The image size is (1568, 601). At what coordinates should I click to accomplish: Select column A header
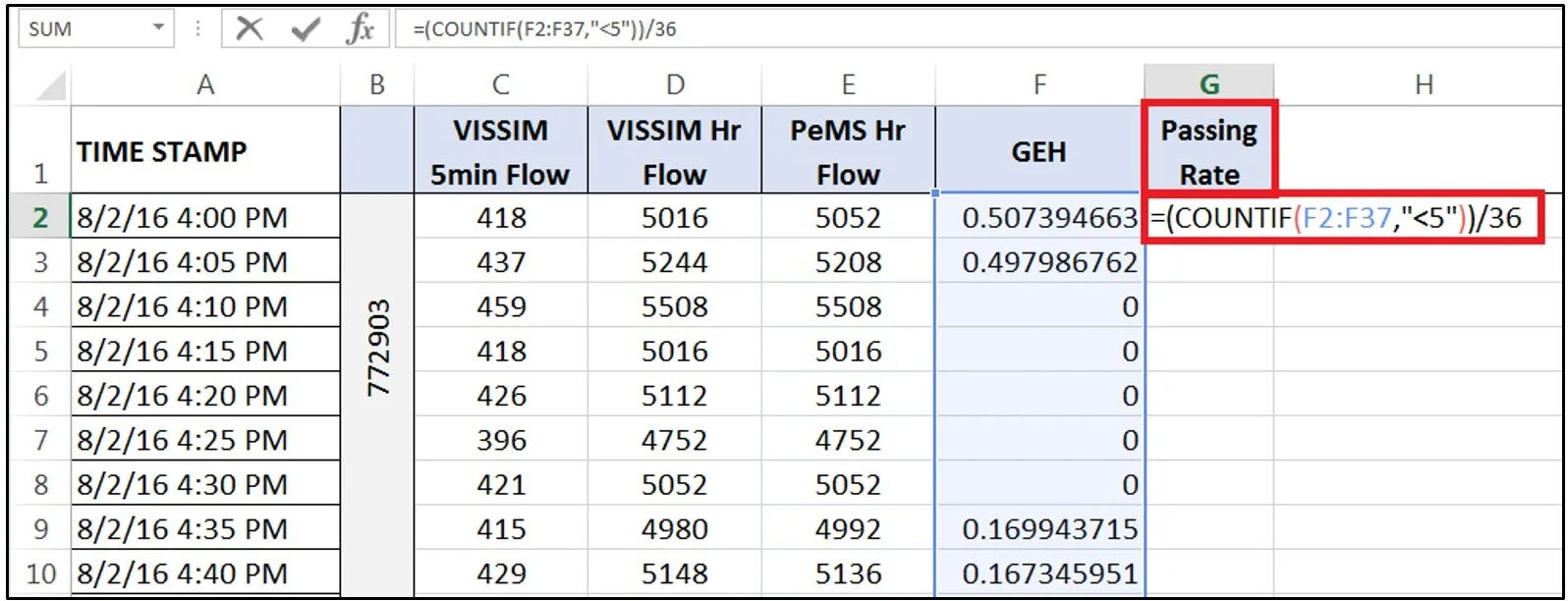(x=205, y=85)
